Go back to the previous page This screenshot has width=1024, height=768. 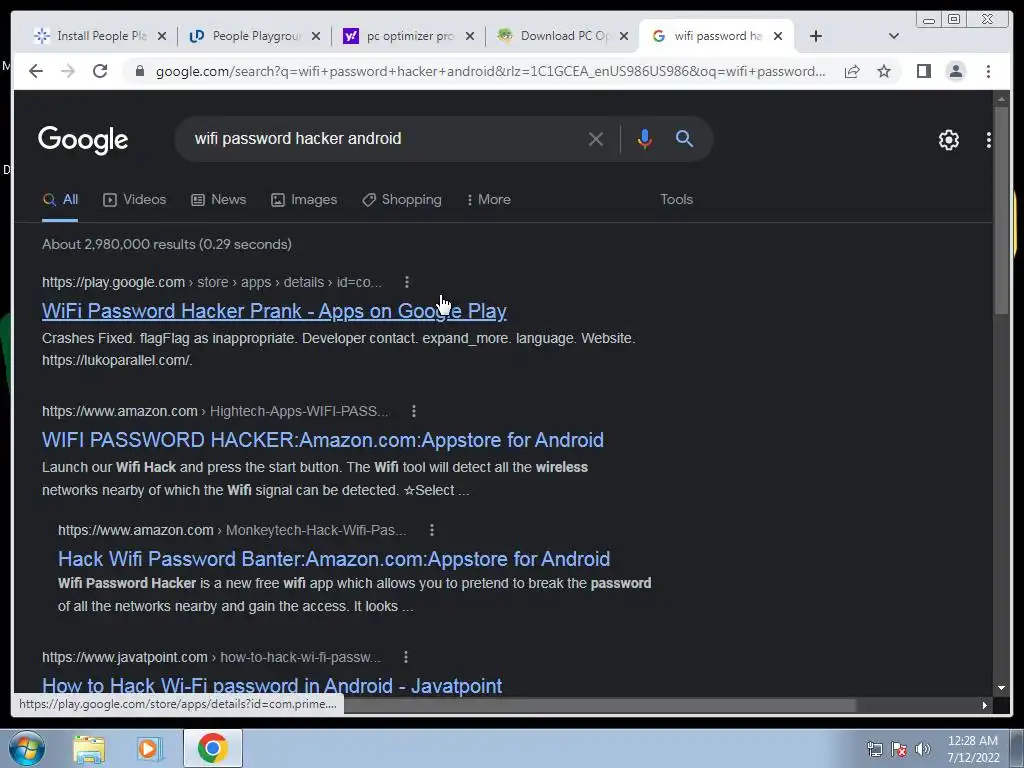coord(36,71)
